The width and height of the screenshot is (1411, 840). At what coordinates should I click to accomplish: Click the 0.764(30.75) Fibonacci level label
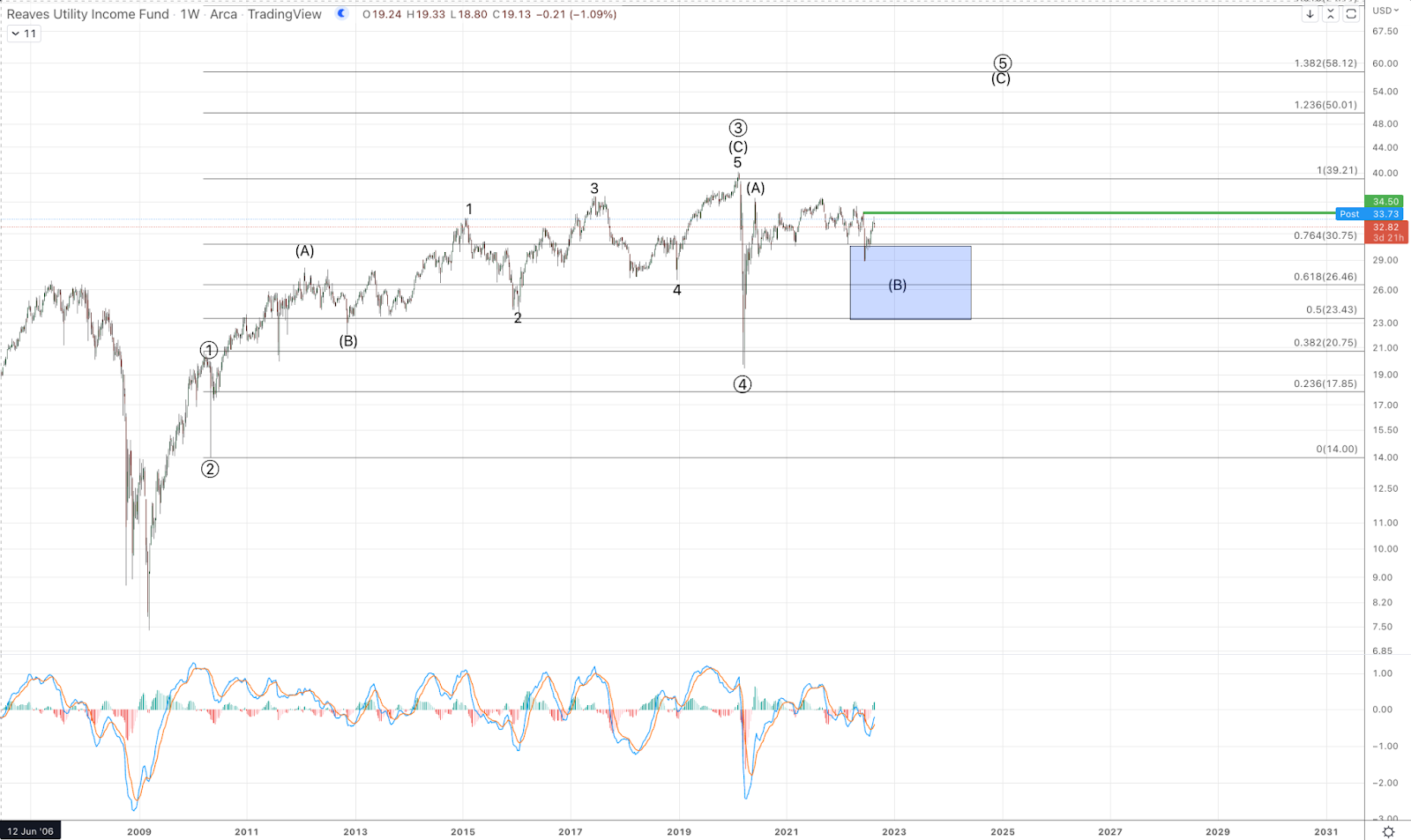click(x=1325, y=235)
